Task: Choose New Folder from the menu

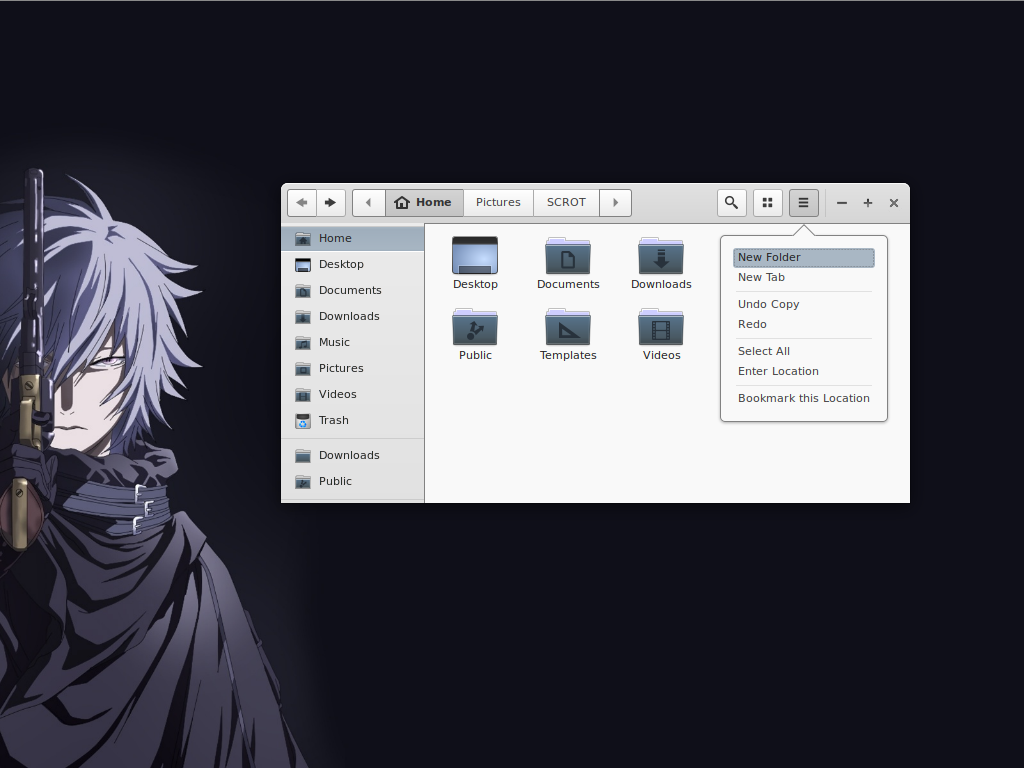Action: (x=804, y=257)
